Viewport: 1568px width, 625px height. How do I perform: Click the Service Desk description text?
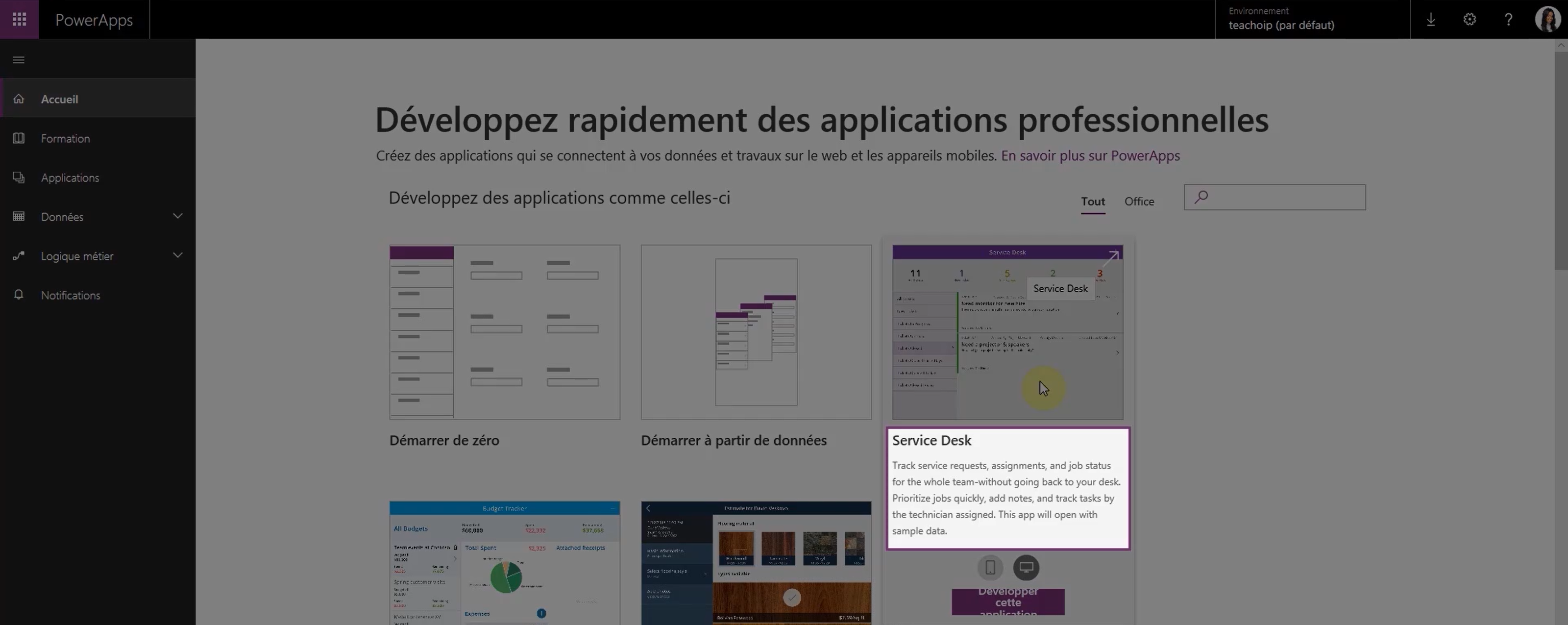point(1006,498)
